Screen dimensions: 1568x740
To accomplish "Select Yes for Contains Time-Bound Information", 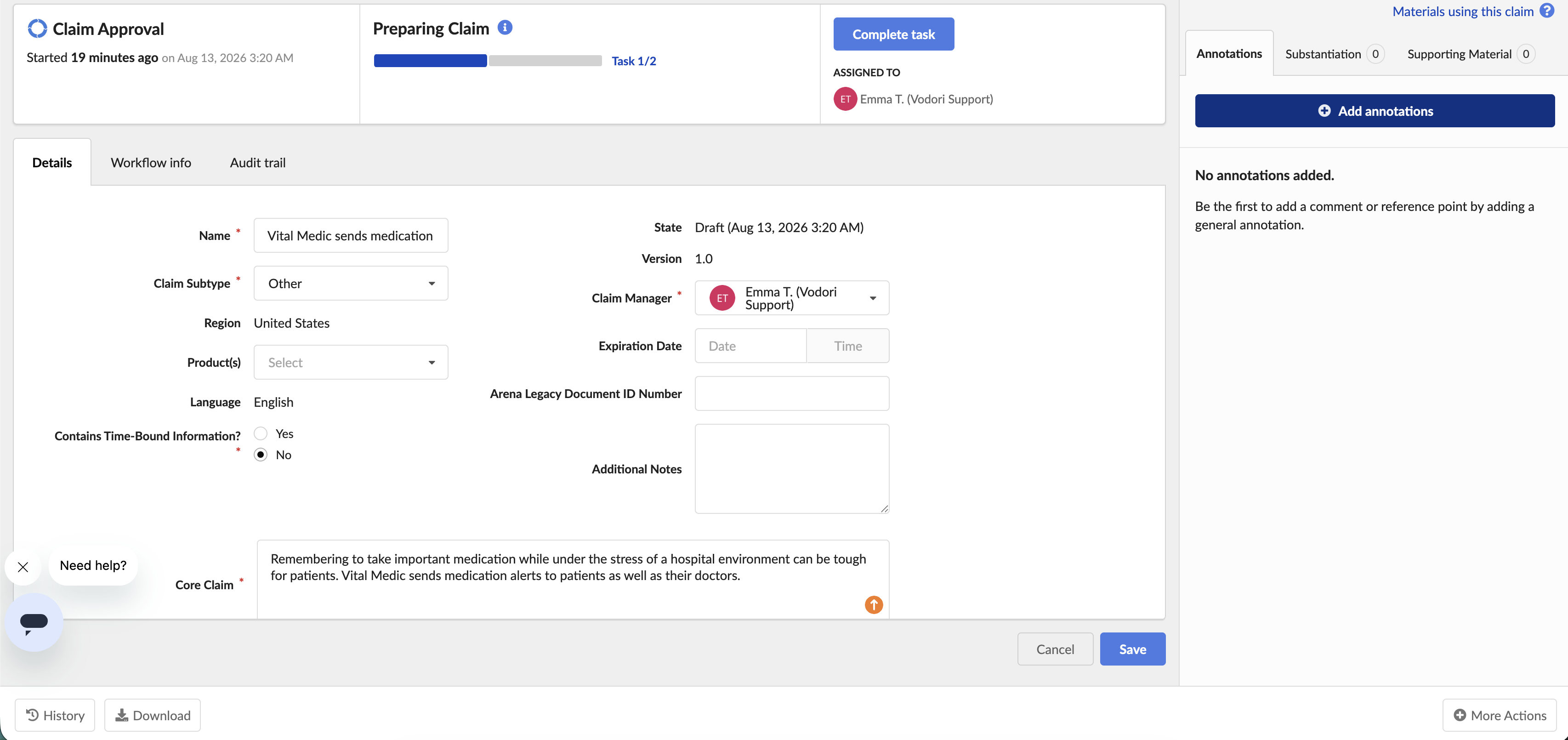I will click(261, 433).
